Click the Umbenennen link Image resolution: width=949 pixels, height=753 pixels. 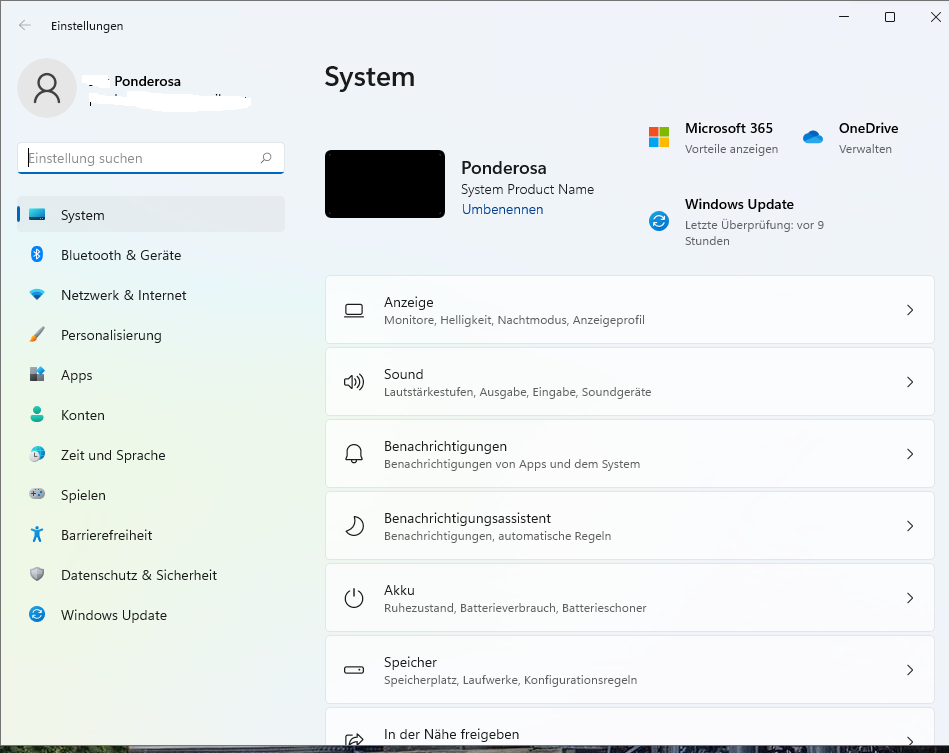point(502,209)
